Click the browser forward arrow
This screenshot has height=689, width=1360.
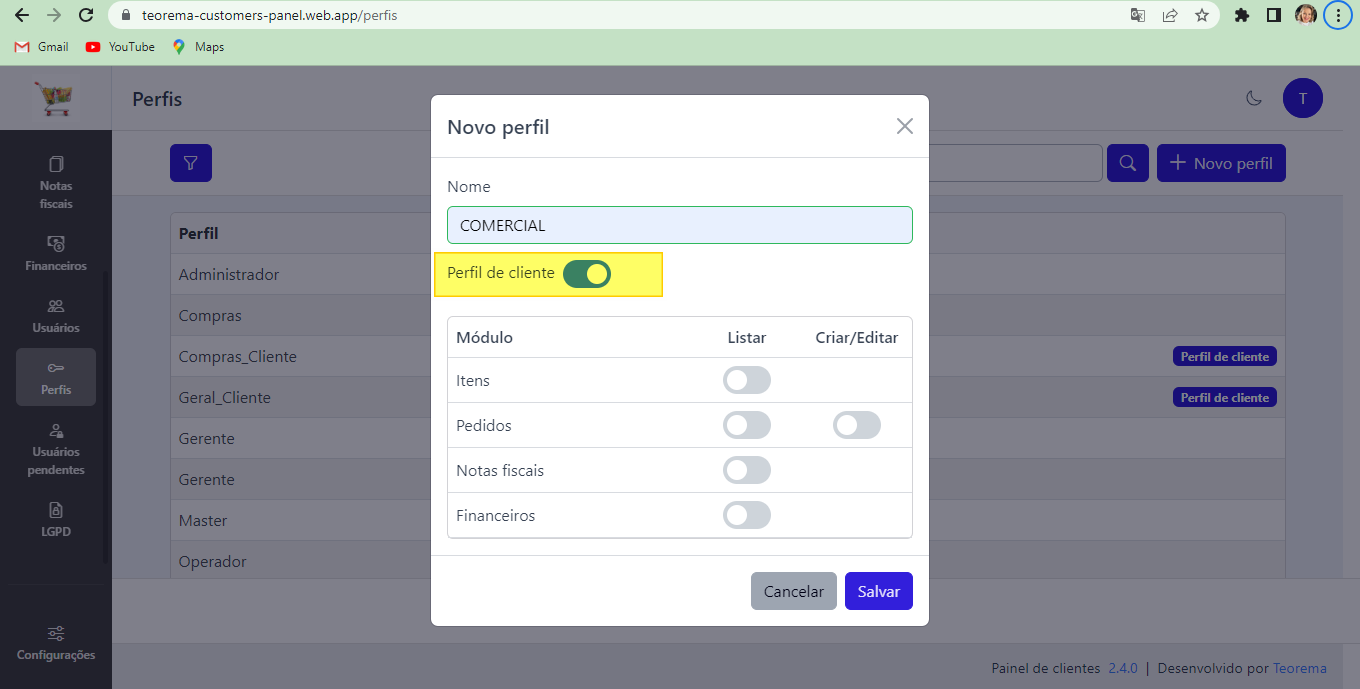54,15
